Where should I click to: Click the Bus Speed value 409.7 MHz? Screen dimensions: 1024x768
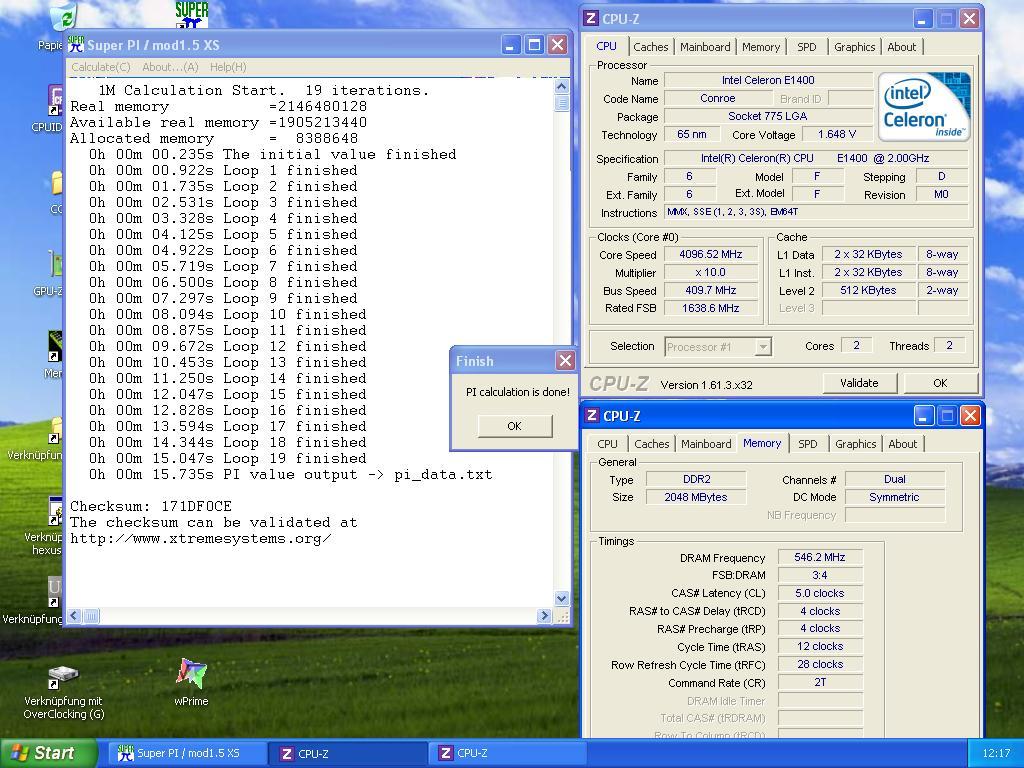[711, 291]
